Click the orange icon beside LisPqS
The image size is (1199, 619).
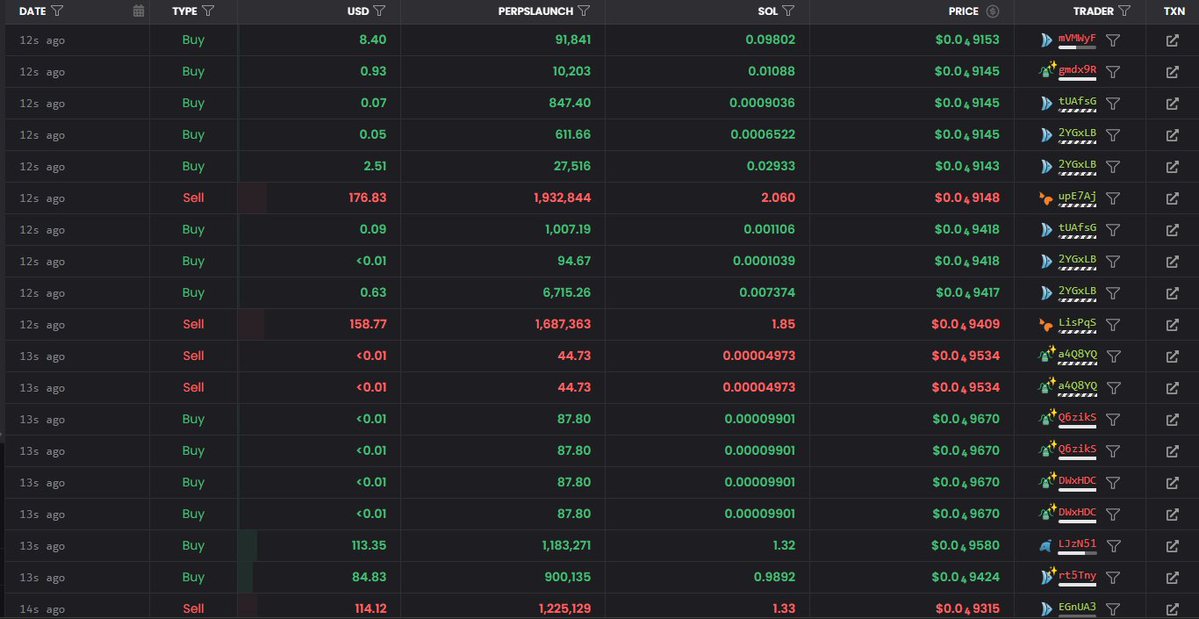tap(1046, 325)
